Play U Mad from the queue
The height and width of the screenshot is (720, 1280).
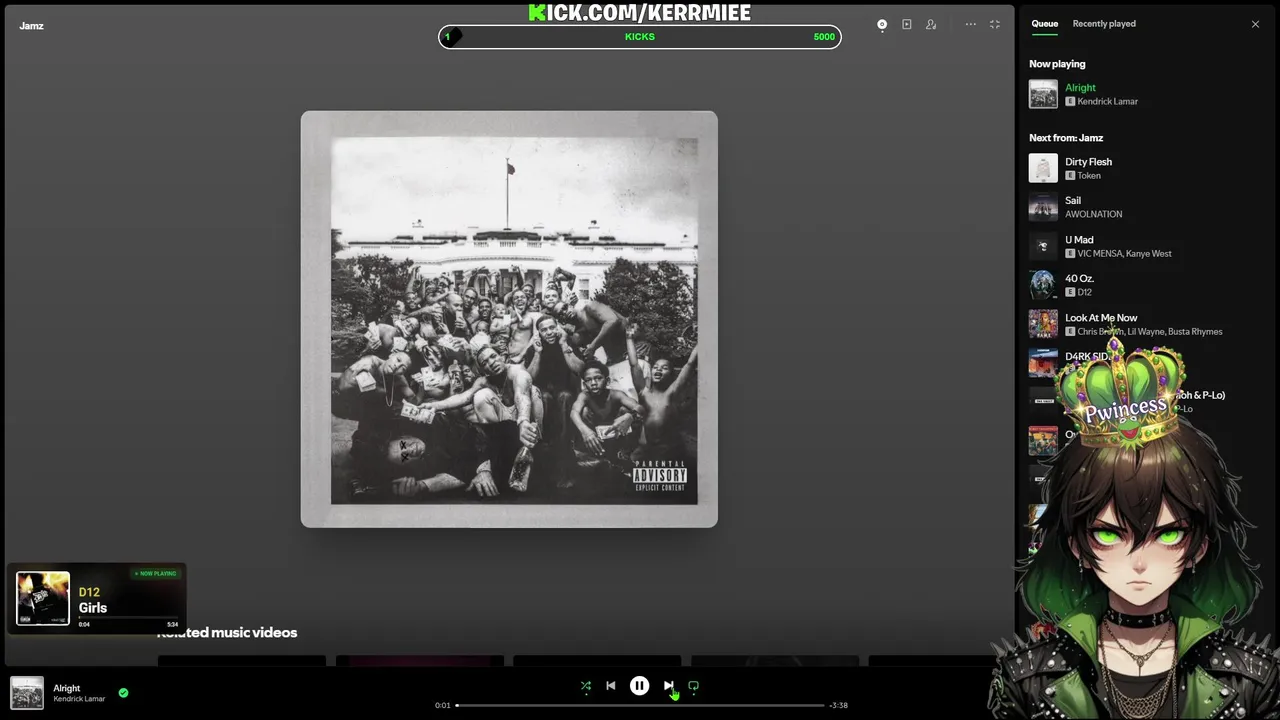point(1079,240)
